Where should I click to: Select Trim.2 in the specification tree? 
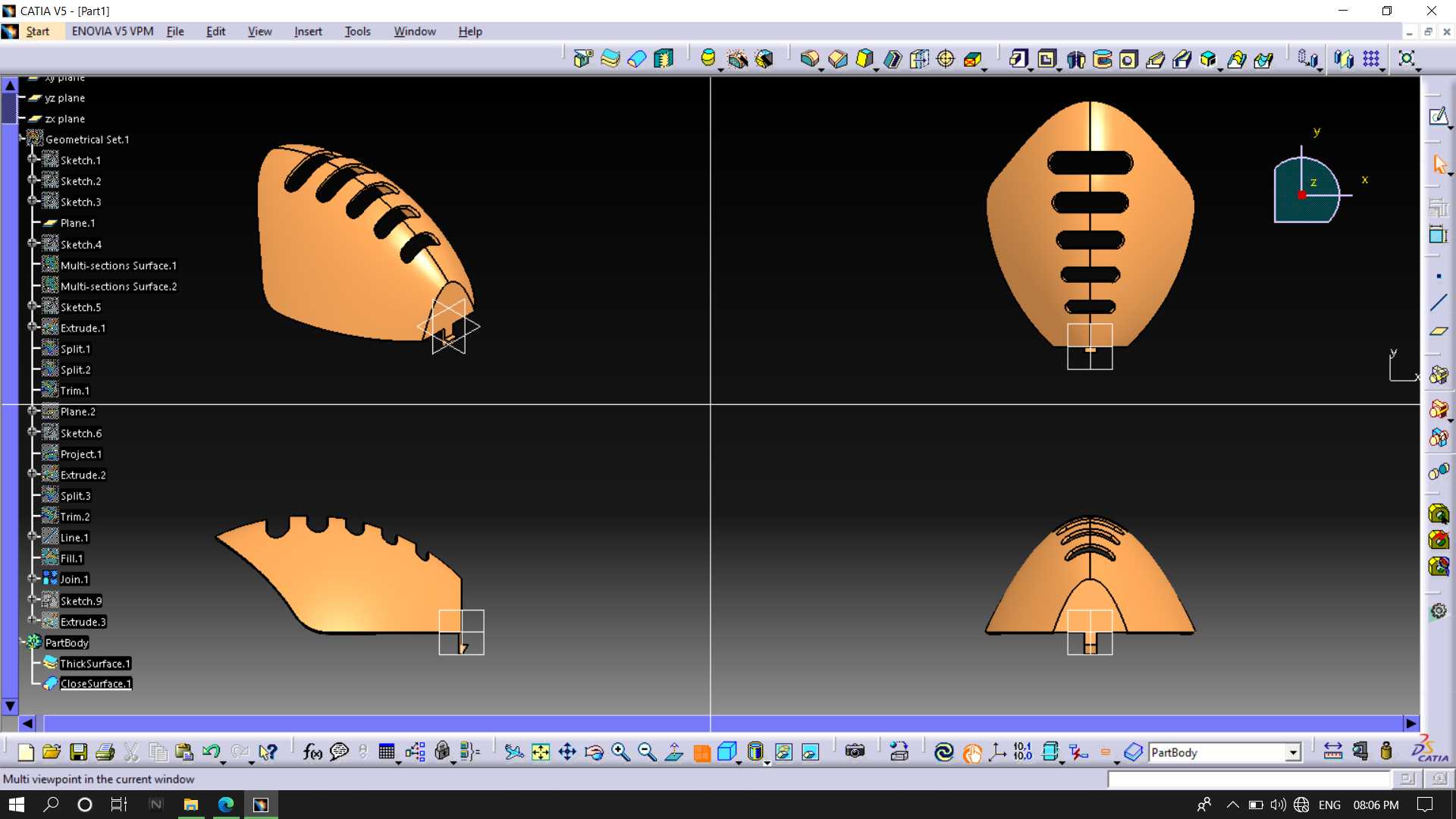pos(75,516)
